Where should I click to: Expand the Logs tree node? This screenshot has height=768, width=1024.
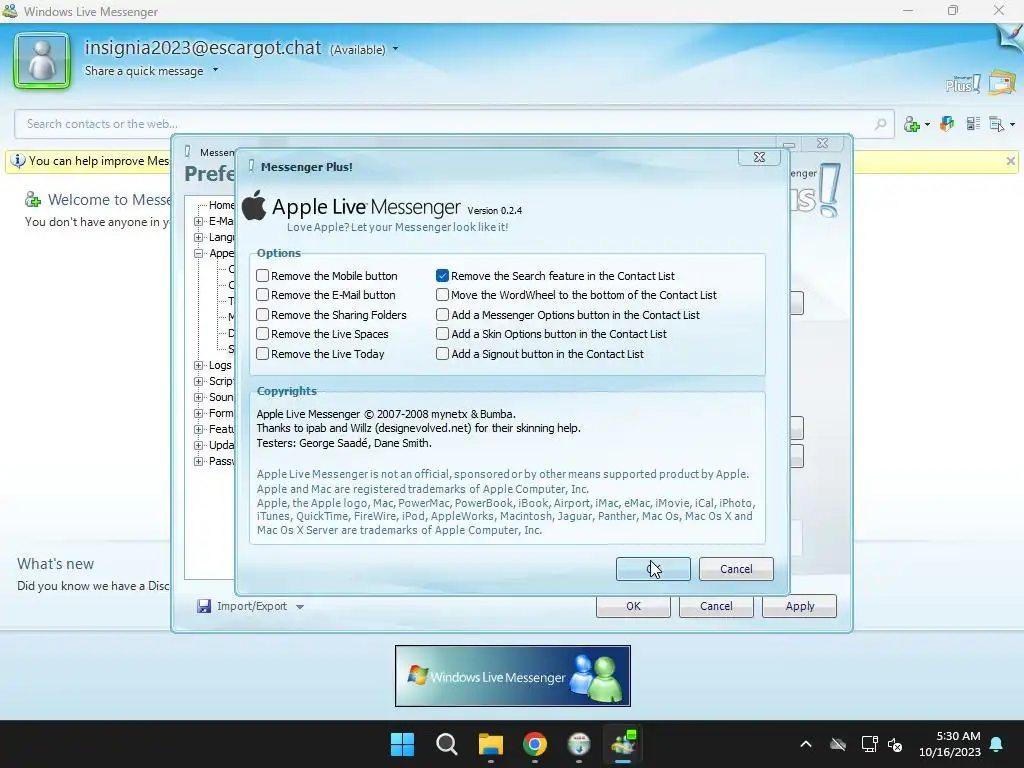click(x=199, y=365)
